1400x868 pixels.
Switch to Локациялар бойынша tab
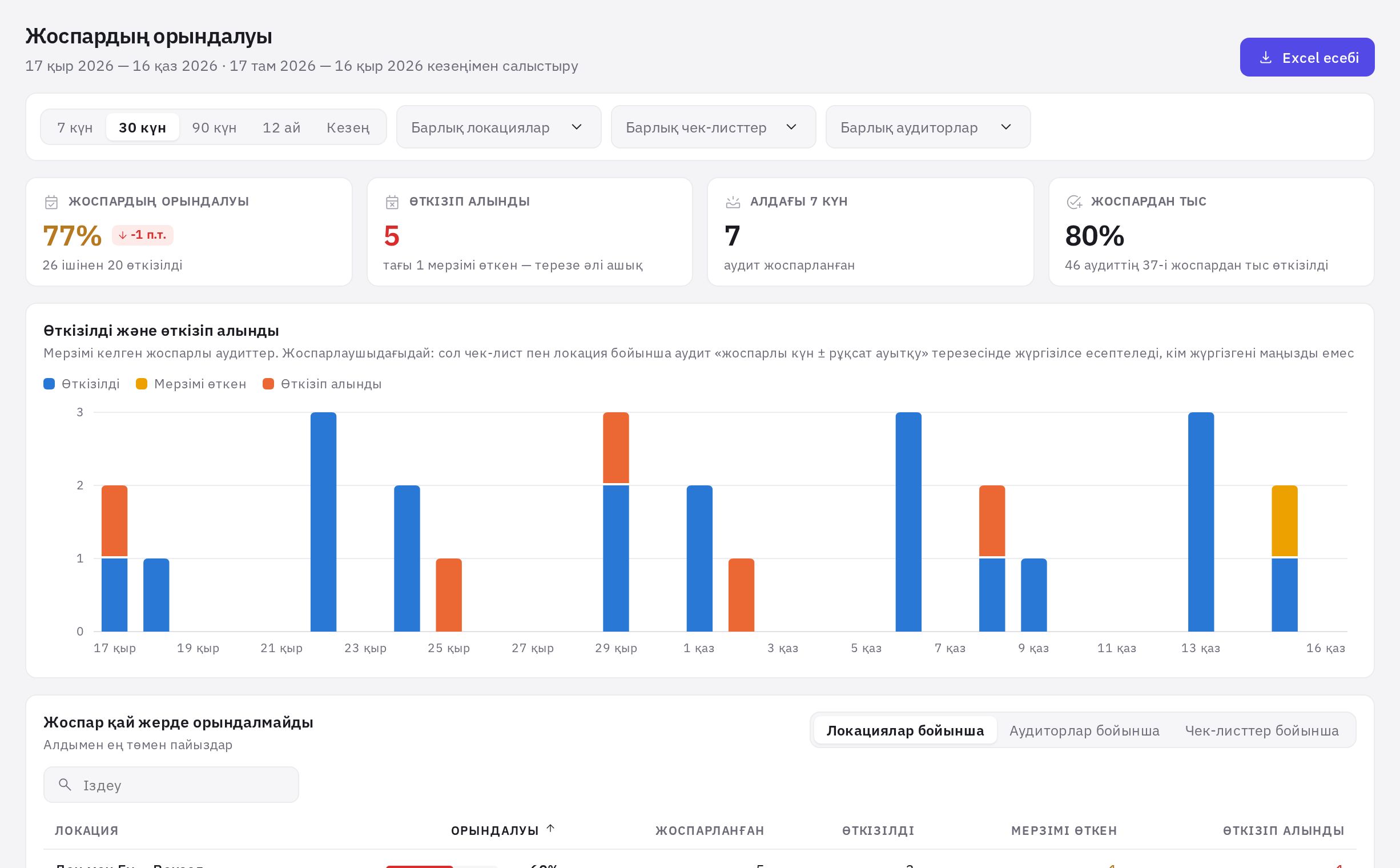[x=905, y=730]
